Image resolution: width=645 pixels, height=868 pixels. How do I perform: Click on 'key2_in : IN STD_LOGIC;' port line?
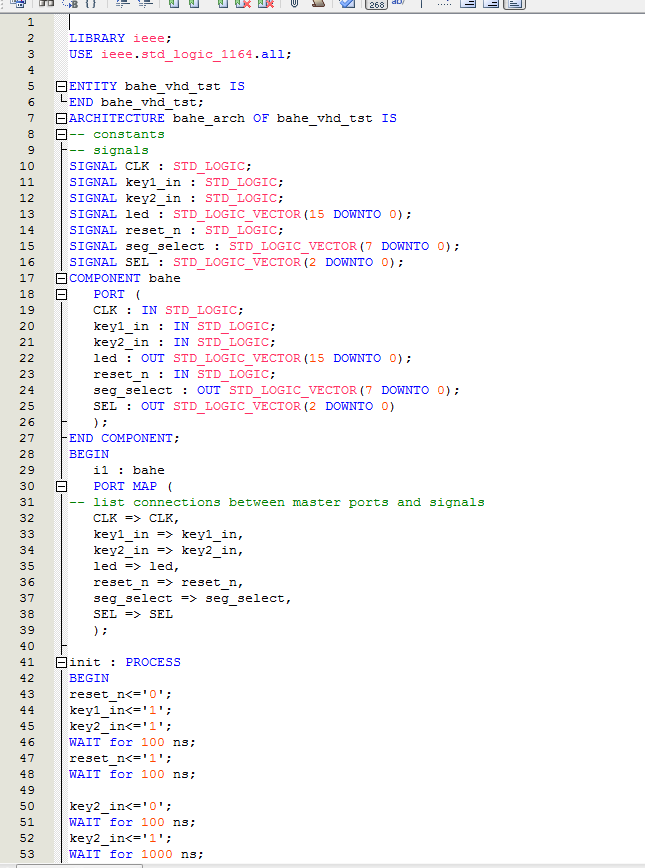[x=184, y=343]
